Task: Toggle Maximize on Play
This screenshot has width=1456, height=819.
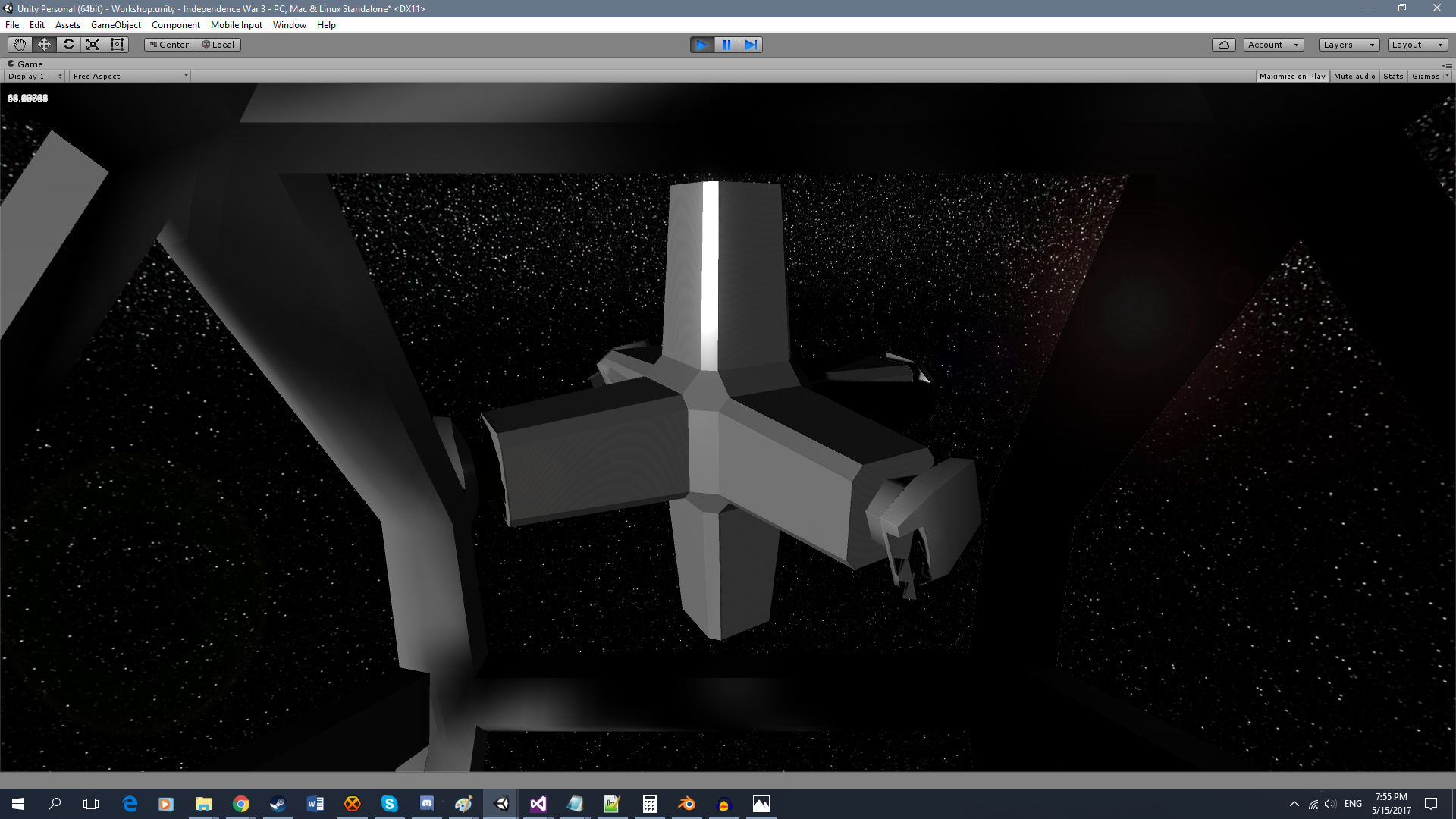Action: pyautogui.click(x=1292, y=77)
